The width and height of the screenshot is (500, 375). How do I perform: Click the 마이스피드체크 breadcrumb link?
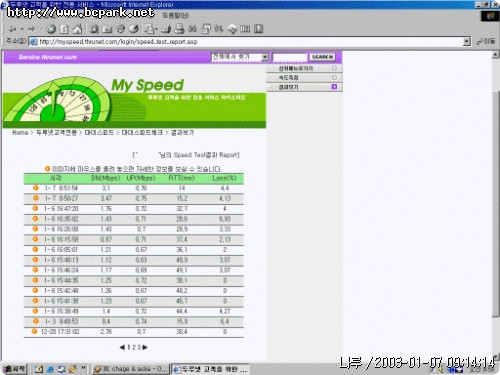[x=142, y=133]
